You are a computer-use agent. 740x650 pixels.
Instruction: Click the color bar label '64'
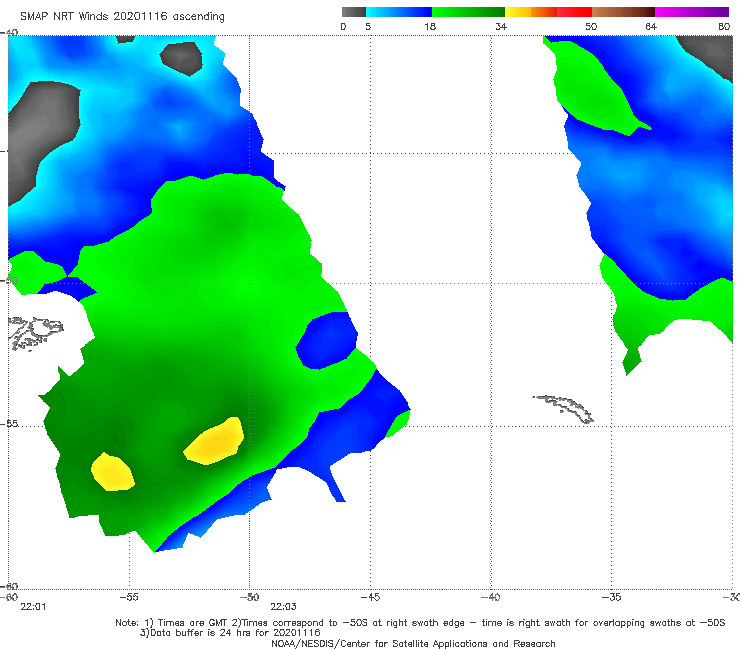click(651, 26)
